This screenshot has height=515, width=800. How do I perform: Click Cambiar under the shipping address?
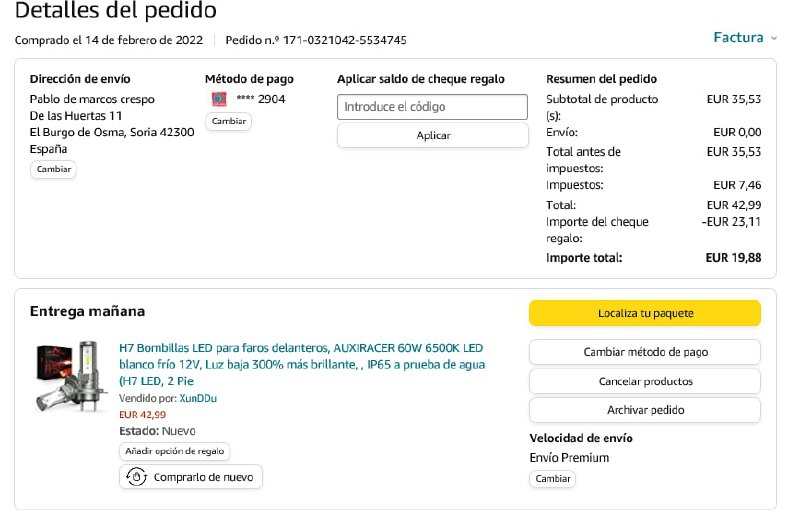[x=53, y=169]
